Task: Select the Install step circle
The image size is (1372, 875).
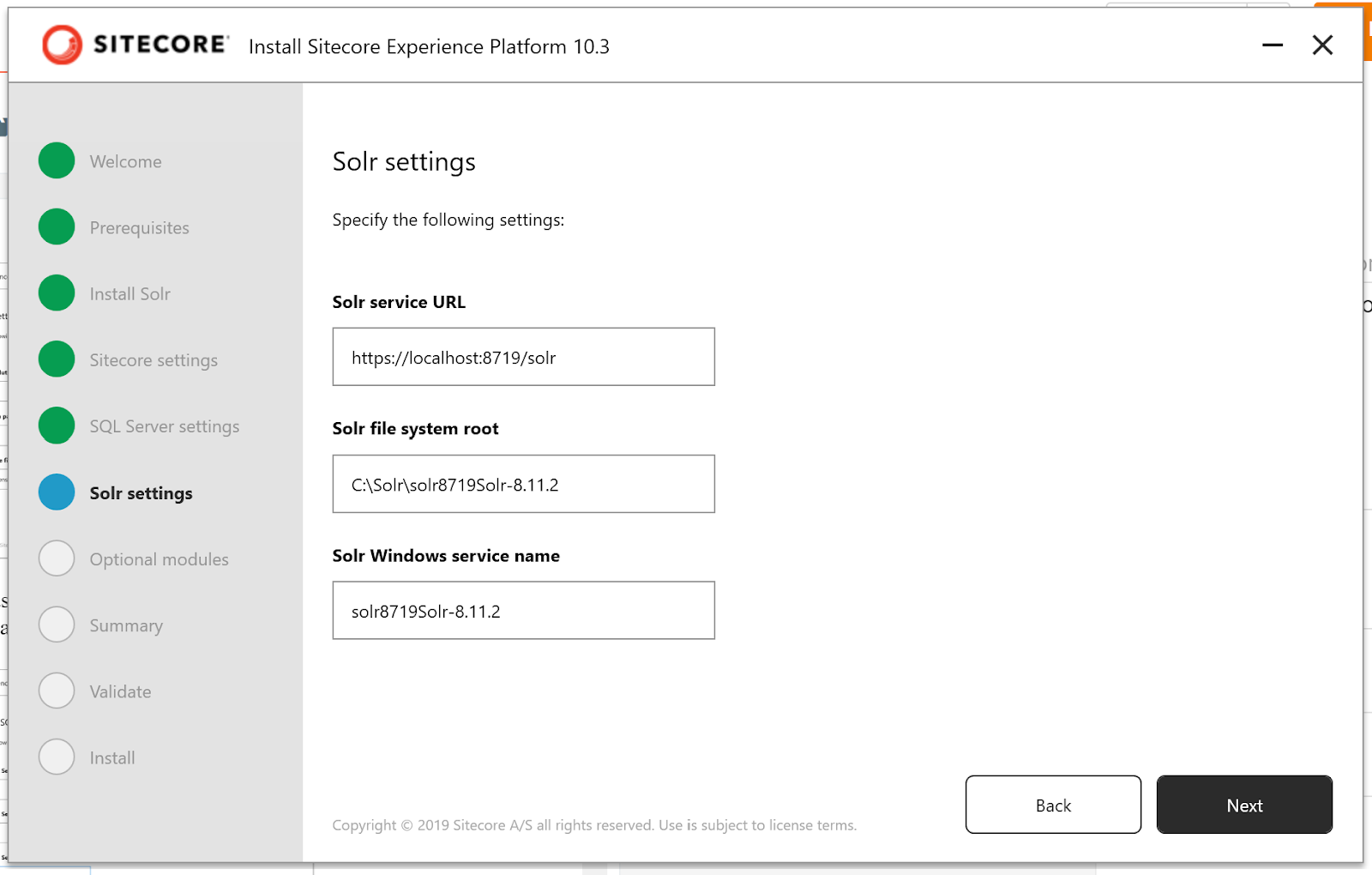Action: 57,757
